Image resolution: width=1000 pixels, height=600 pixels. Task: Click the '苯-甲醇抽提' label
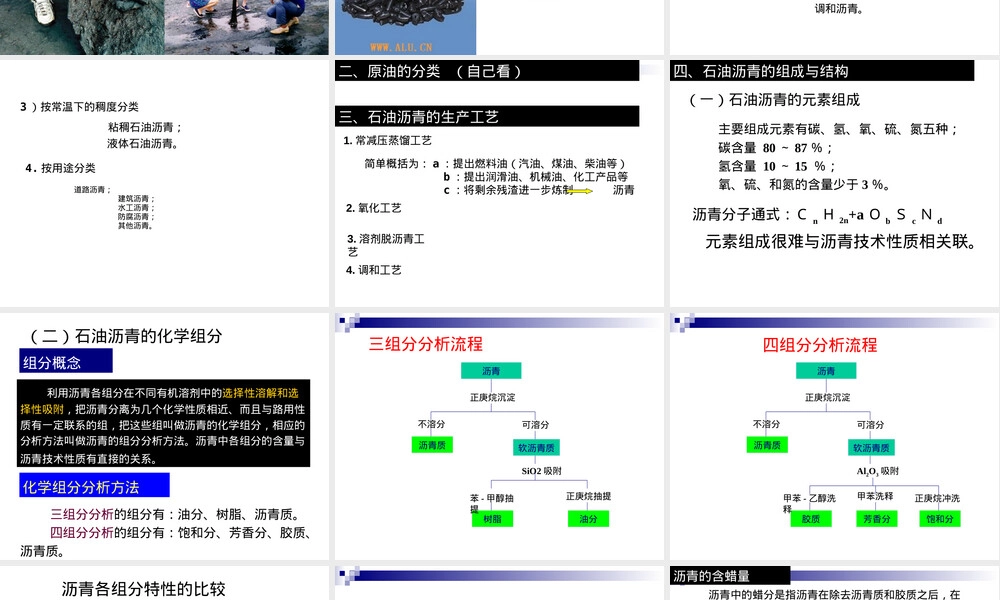point(492,504)
